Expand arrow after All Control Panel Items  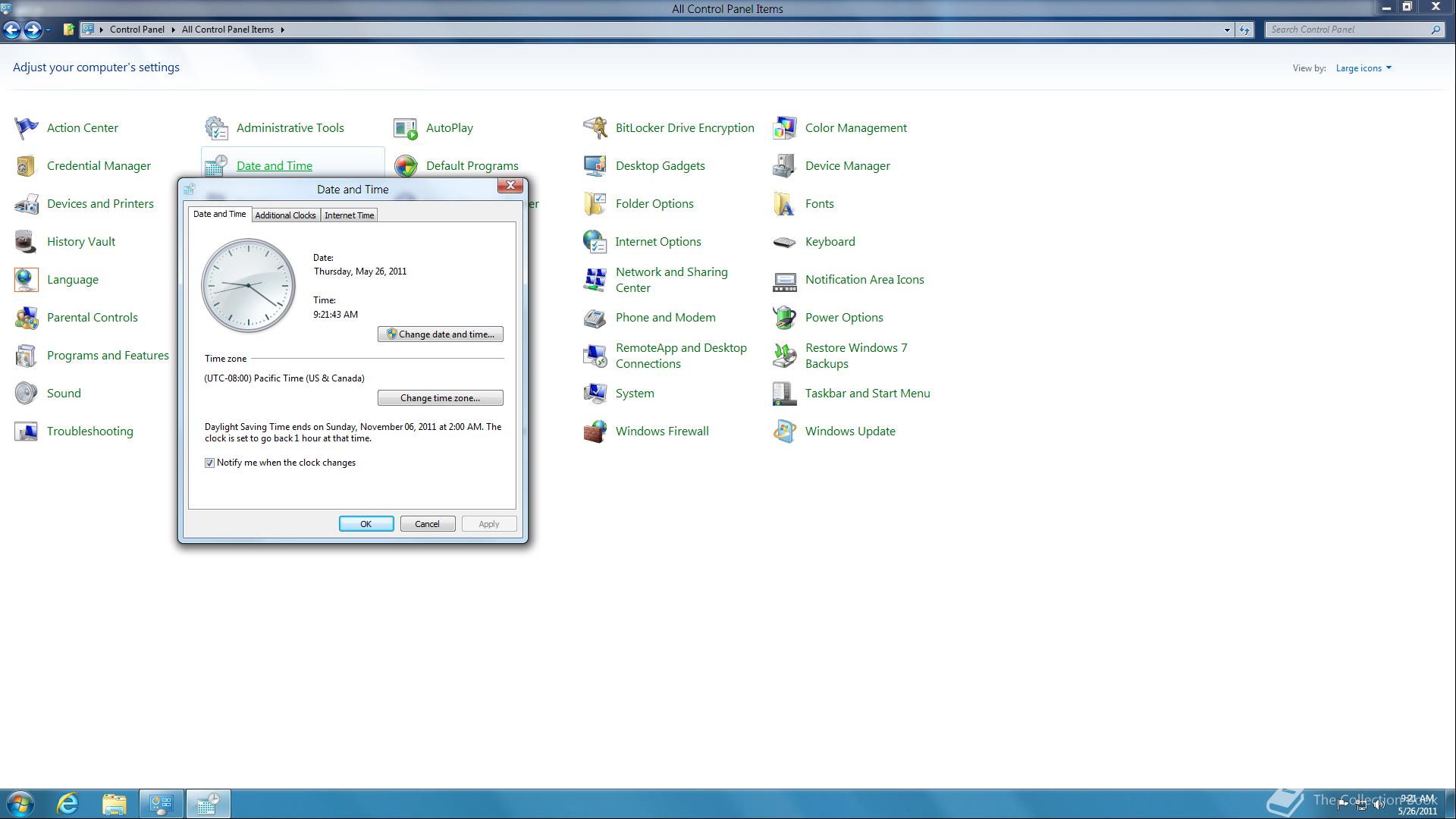(x=282, y=30)
